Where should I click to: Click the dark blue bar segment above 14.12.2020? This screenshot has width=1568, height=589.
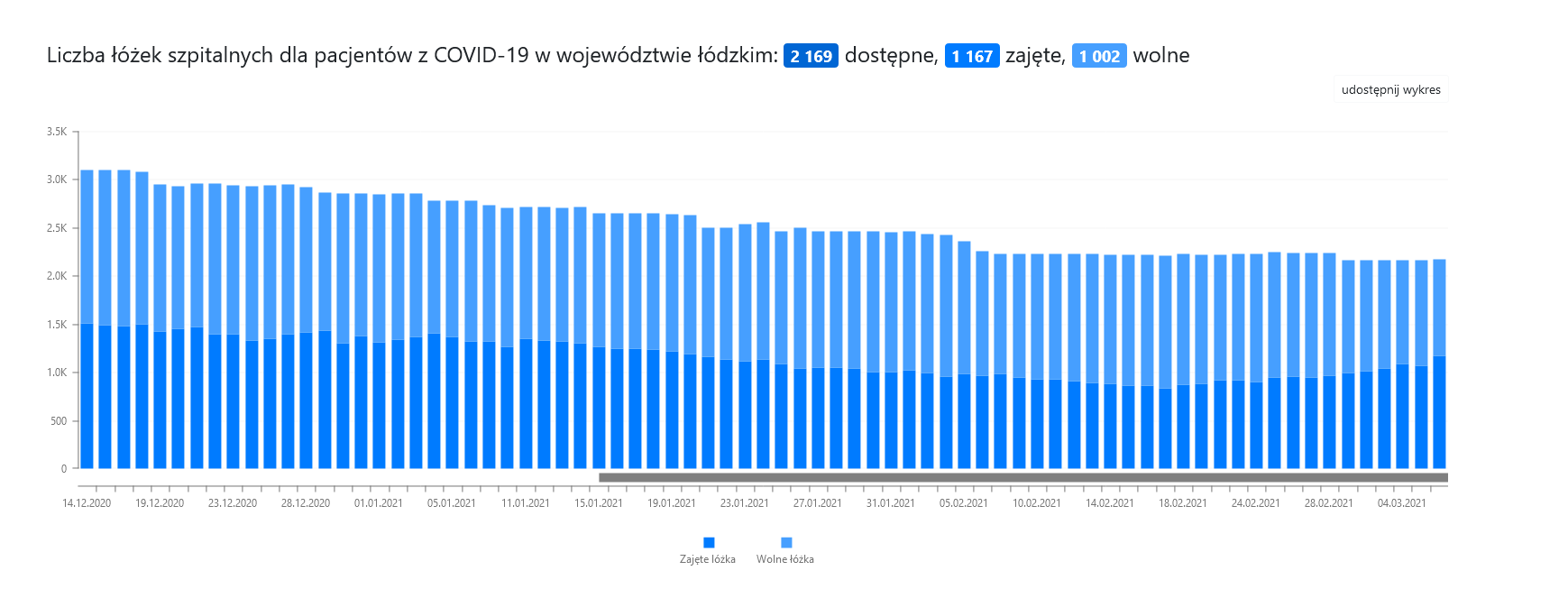point(87,396)
